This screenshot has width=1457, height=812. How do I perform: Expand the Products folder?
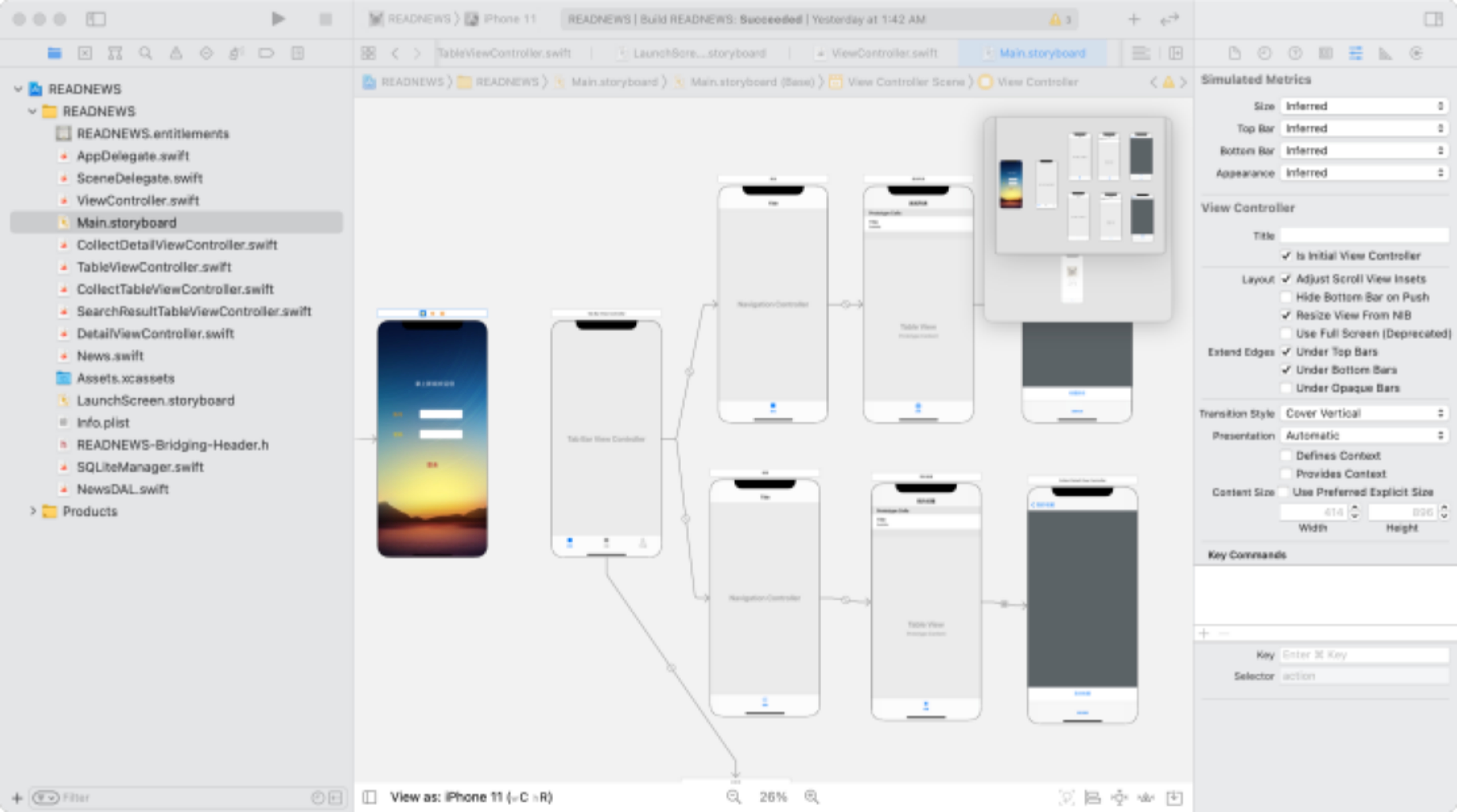[x=33, y=511]
